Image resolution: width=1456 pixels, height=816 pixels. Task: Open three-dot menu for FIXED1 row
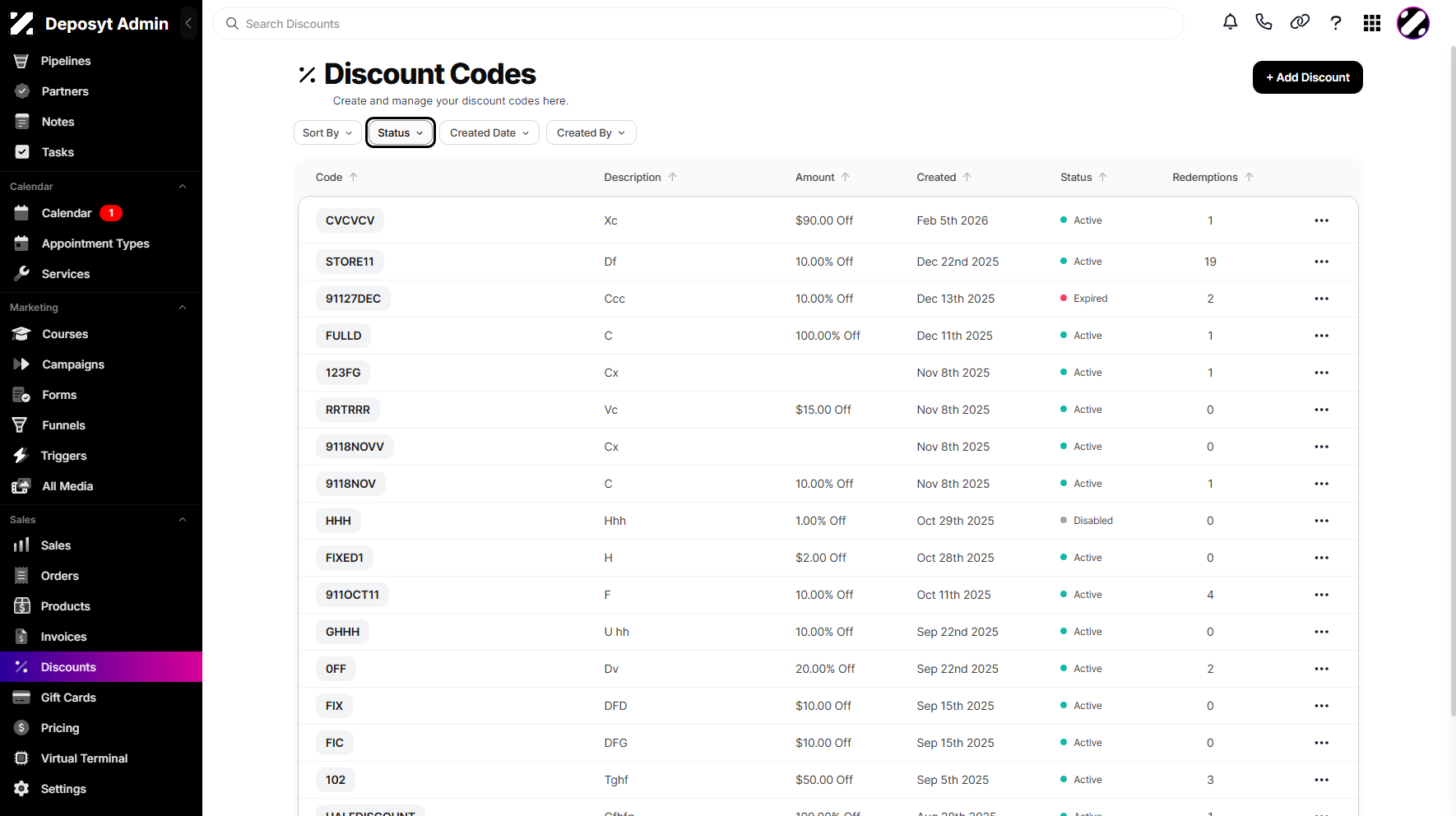[1322, 558]
